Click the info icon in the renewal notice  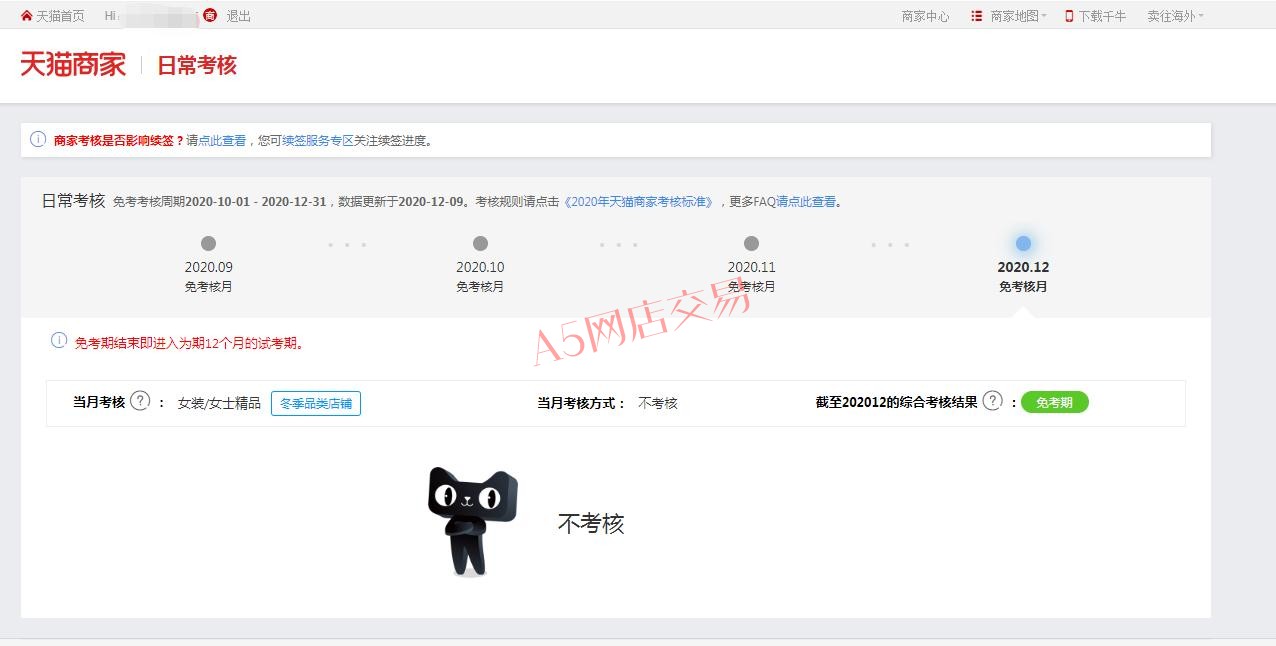[38, 140]
